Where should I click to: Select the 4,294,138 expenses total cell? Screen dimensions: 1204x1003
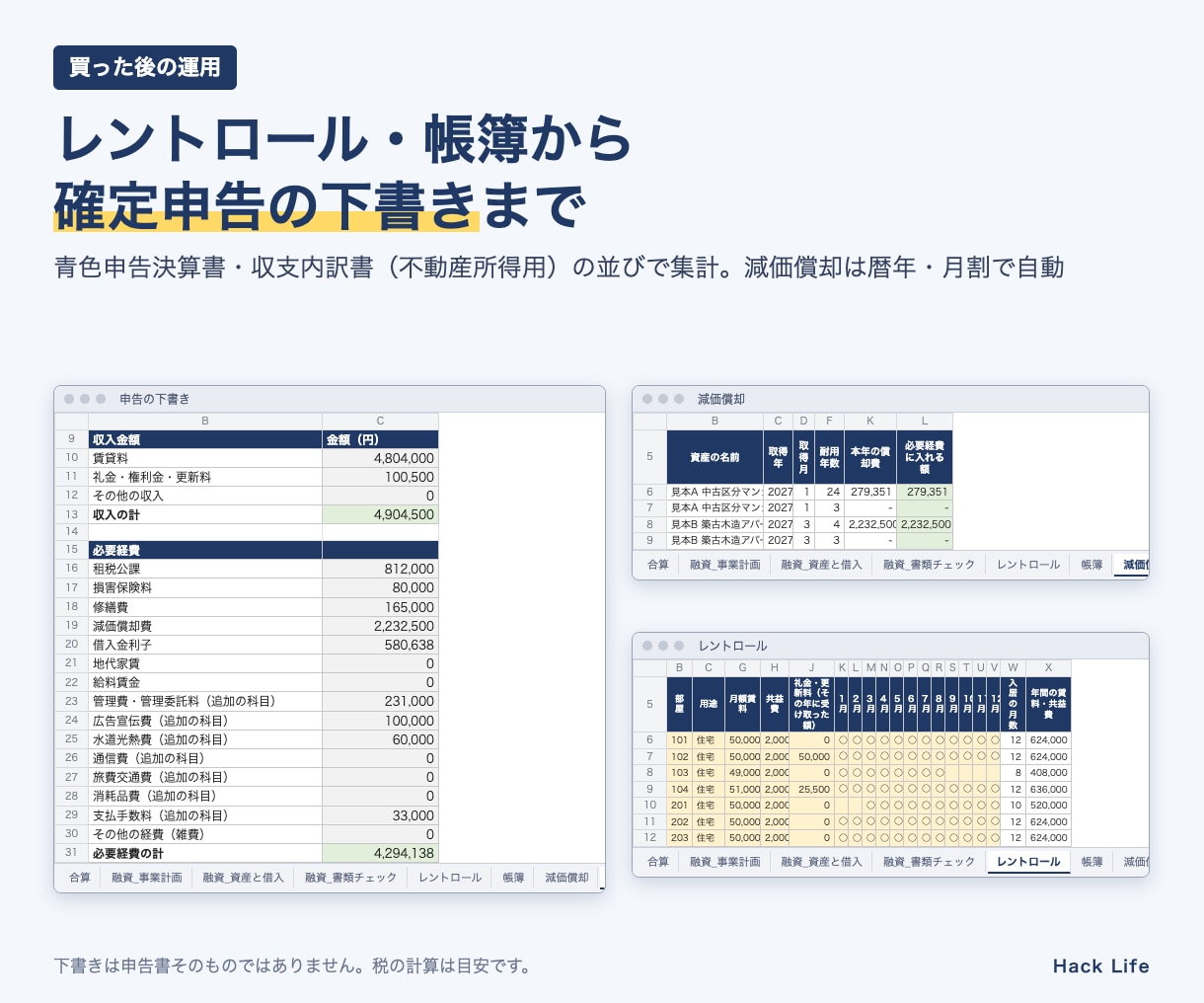[380, 853]
